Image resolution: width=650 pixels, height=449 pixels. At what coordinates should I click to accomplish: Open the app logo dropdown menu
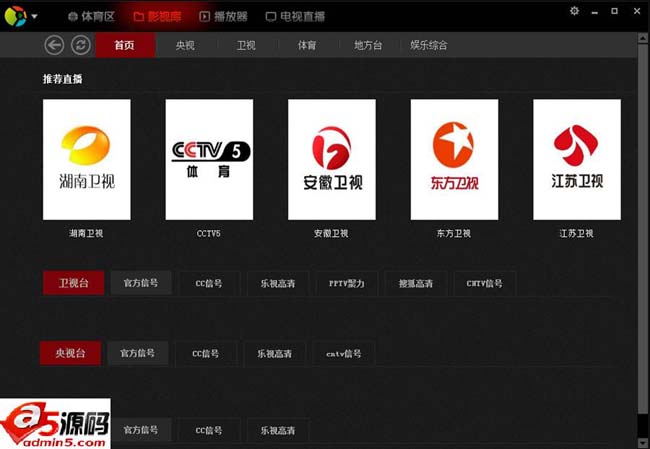click(34, 17)
